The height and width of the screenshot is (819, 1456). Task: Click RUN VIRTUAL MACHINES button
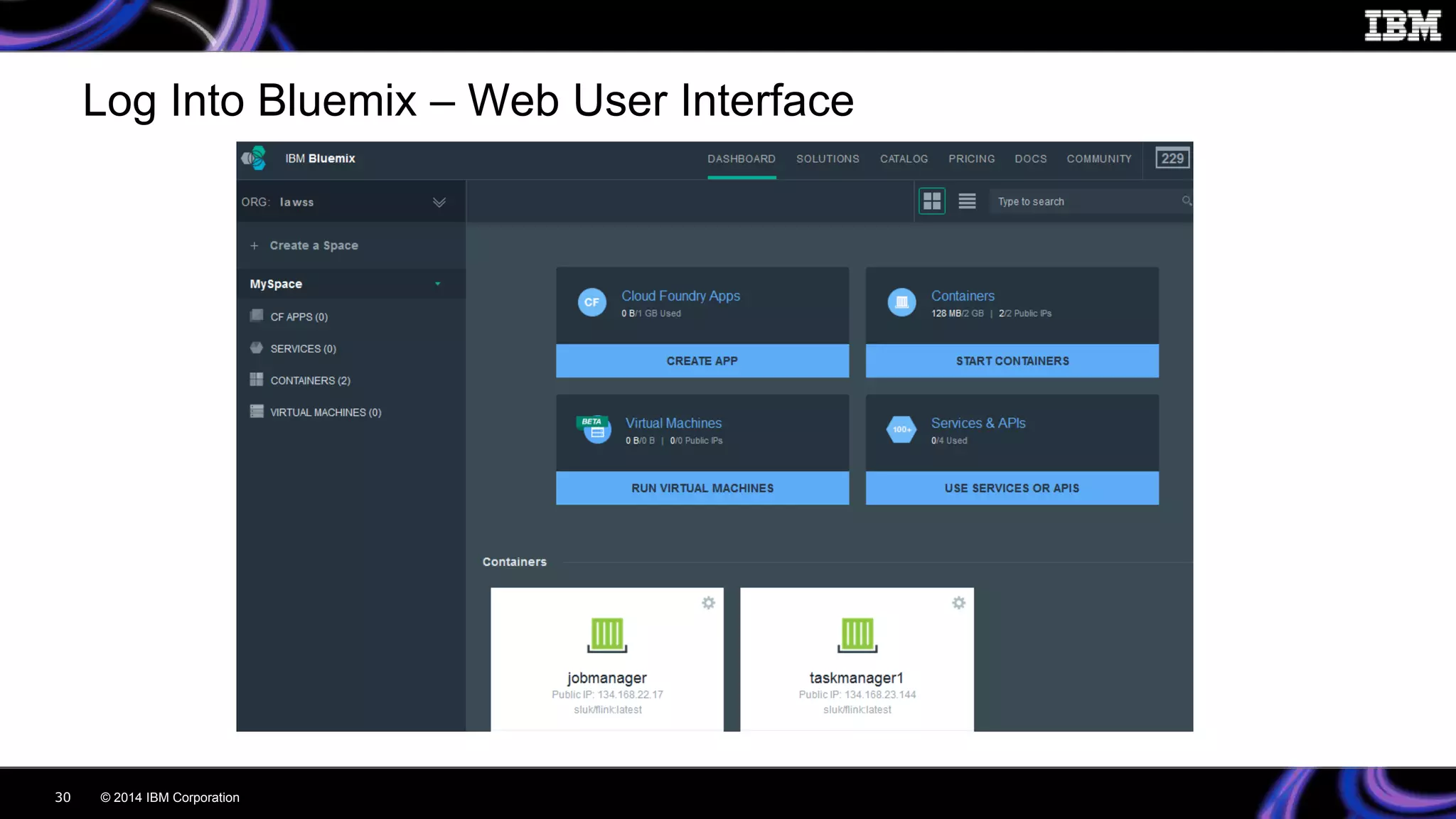pos(702,488)
